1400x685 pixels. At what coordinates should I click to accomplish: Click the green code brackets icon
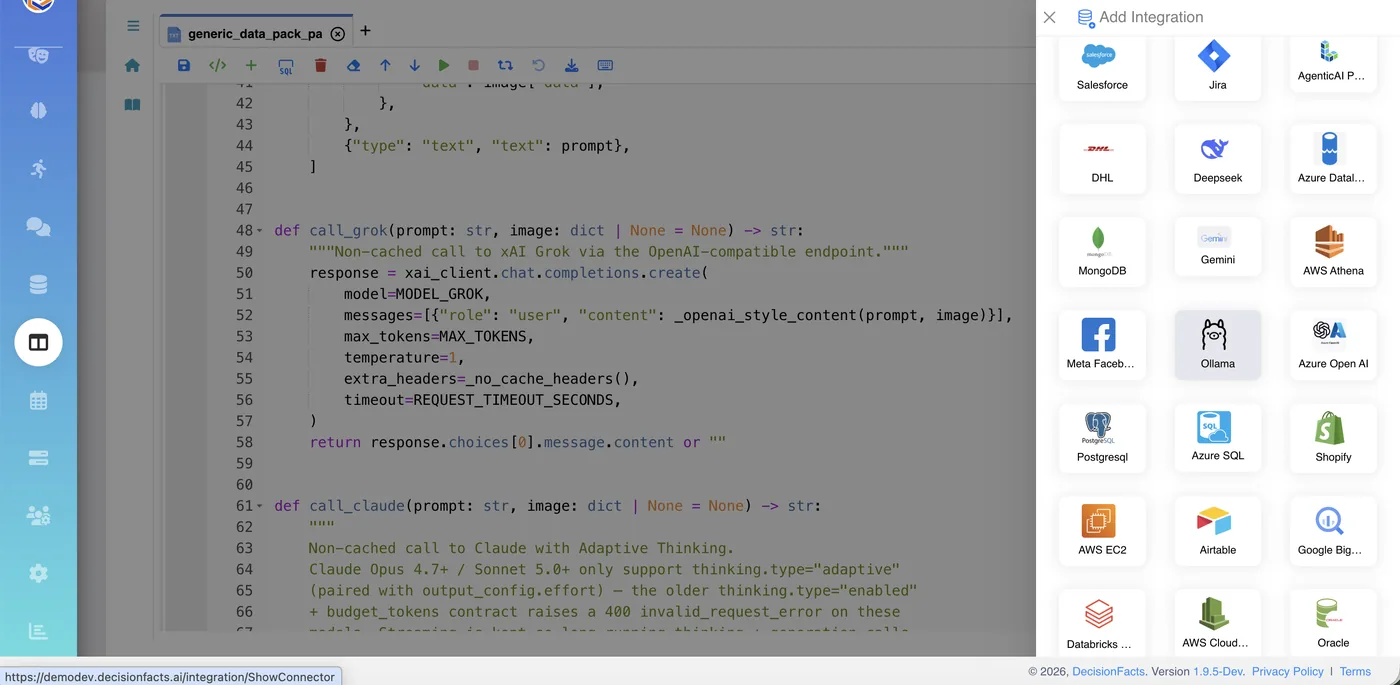click(217, 65)
